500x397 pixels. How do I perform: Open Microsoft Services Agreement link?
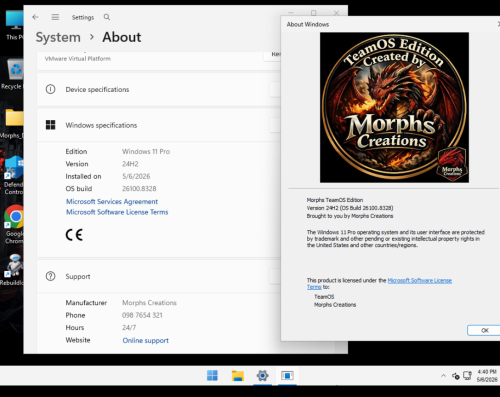pos(112,201)
